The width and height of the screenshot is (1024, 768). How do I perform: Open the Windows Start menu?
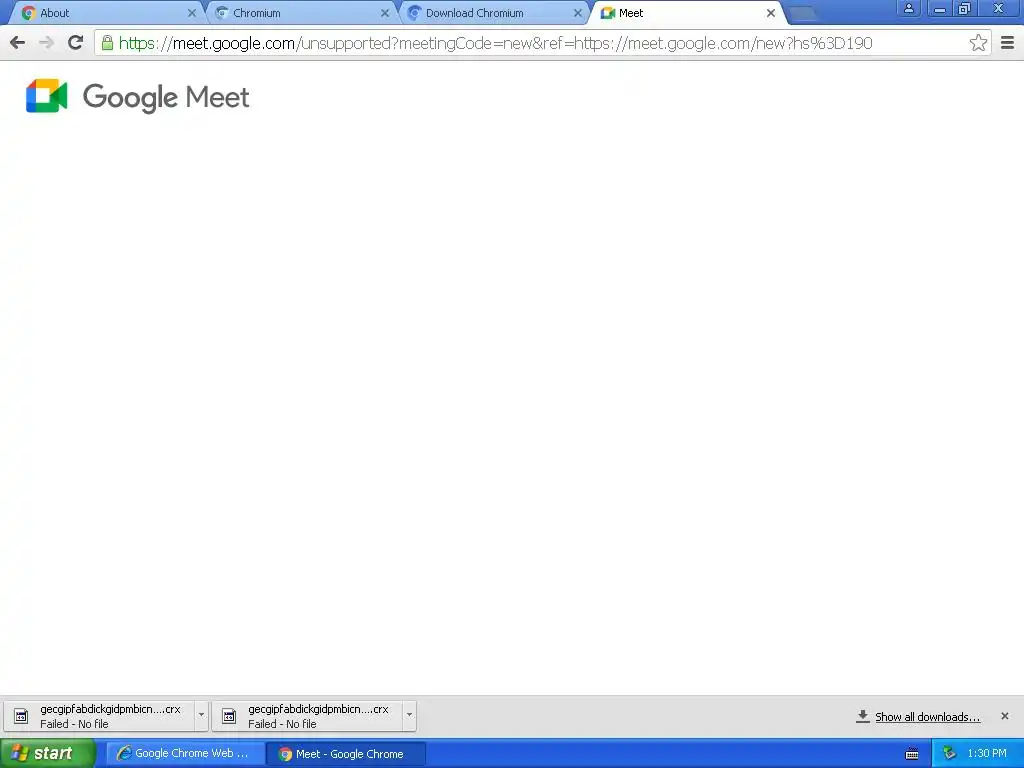click(48, 753)
